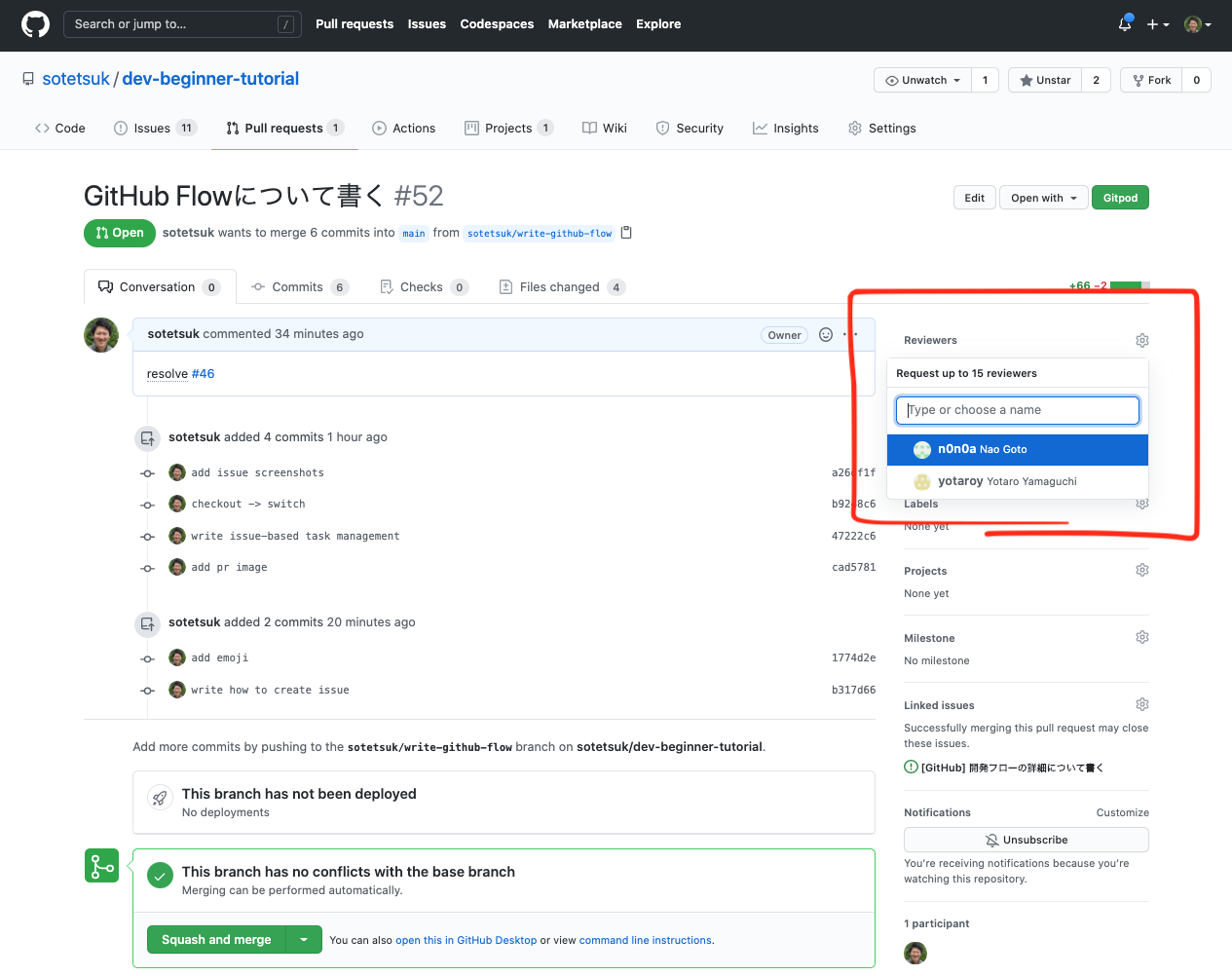Open the sotetsuk/write-github-flow branch link

click(x=540, y=234)
